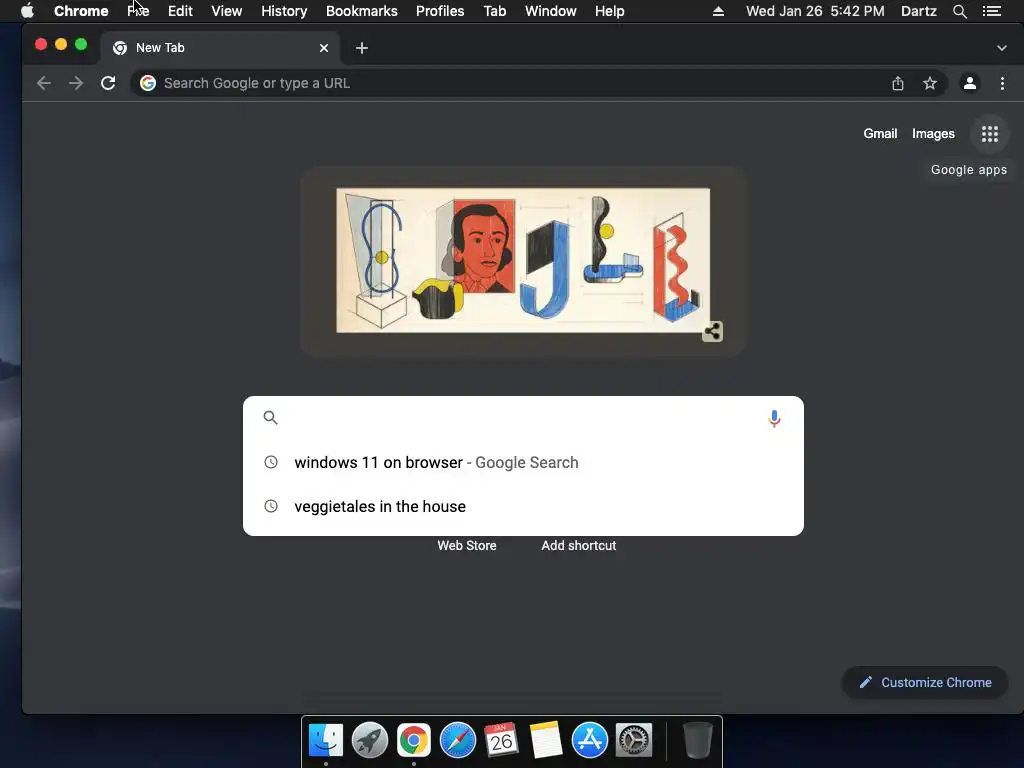Open the profile avatar button

[x=970, y=83]
